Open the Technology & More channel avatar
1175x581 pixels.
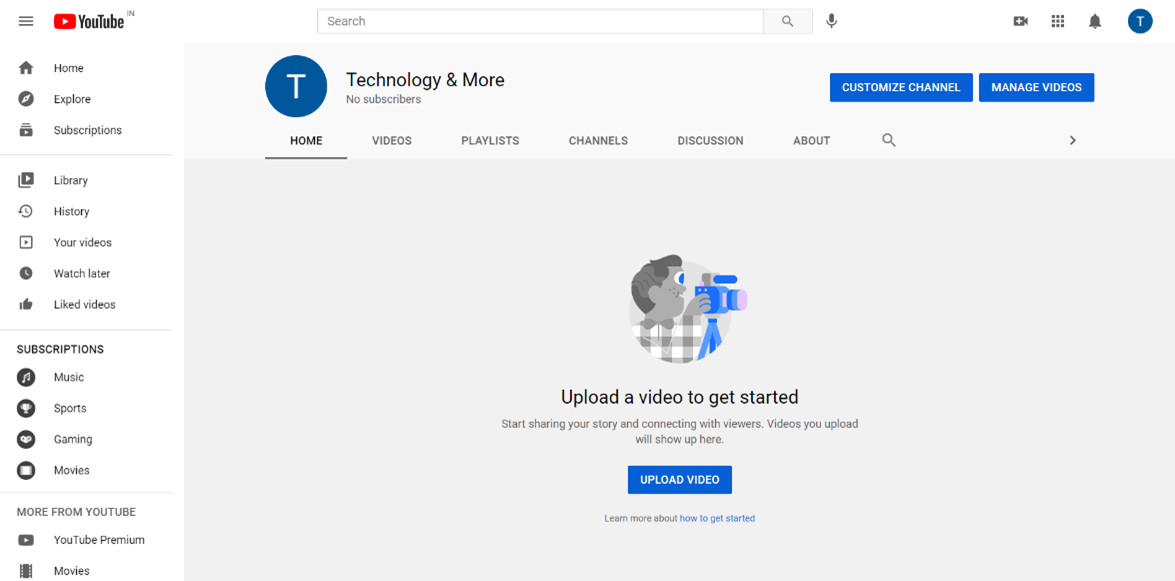(x=296, y=87)
